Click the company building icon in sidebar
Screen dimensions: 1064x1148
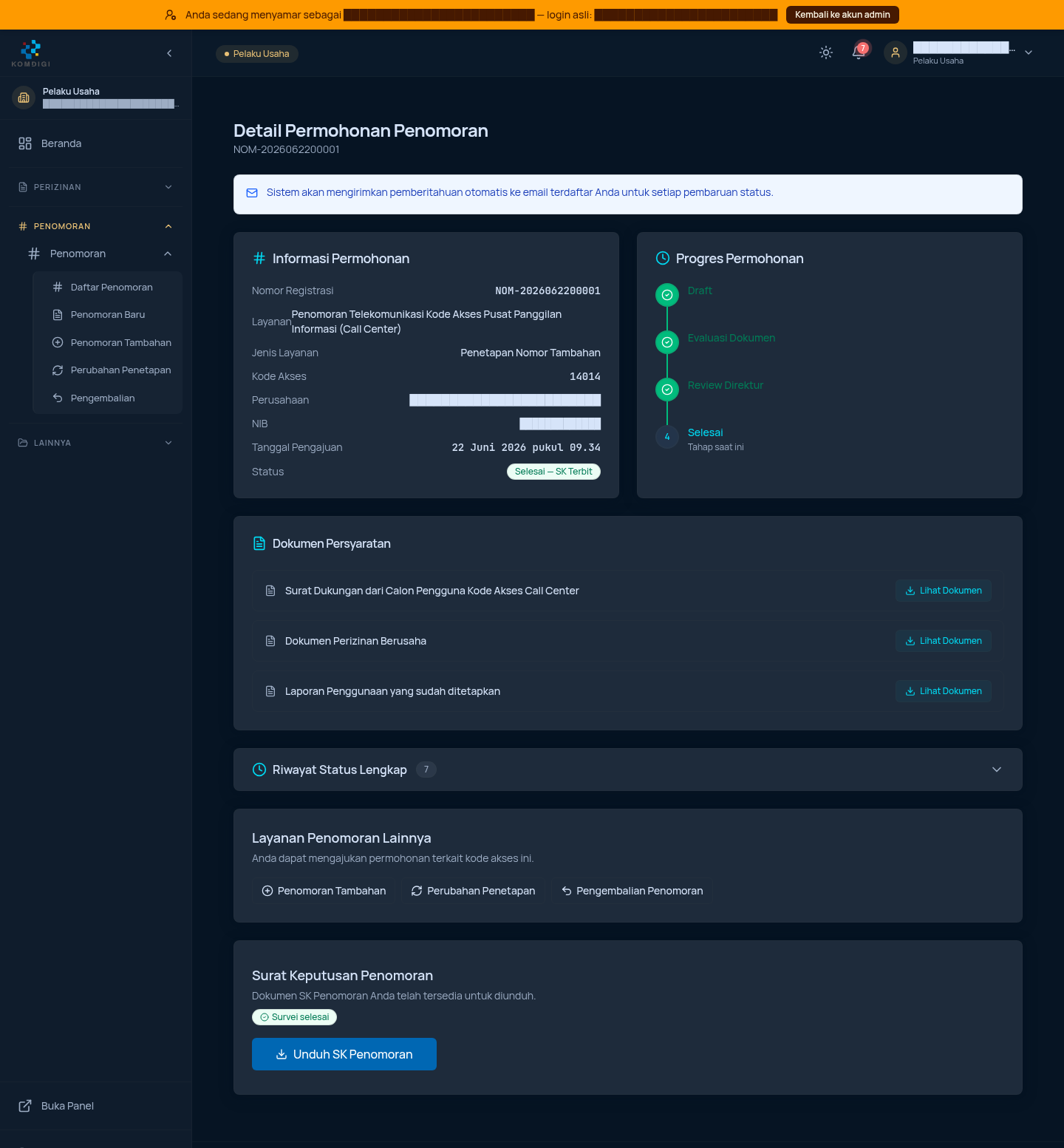click(24, 98)
